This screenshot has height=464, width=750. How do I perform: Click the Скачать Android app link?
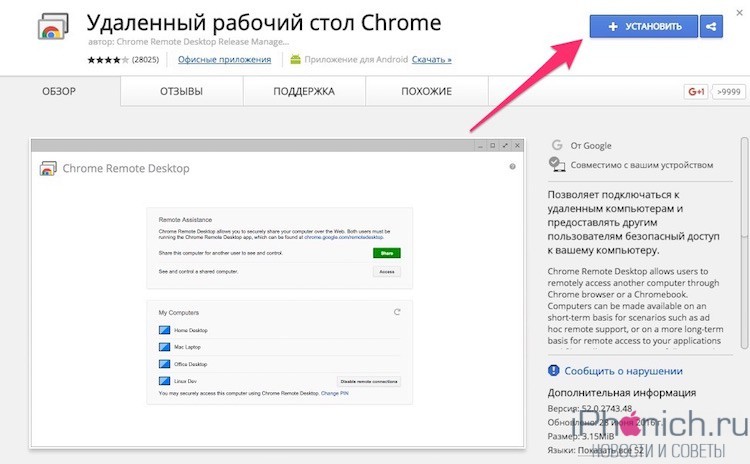point(431,59)
